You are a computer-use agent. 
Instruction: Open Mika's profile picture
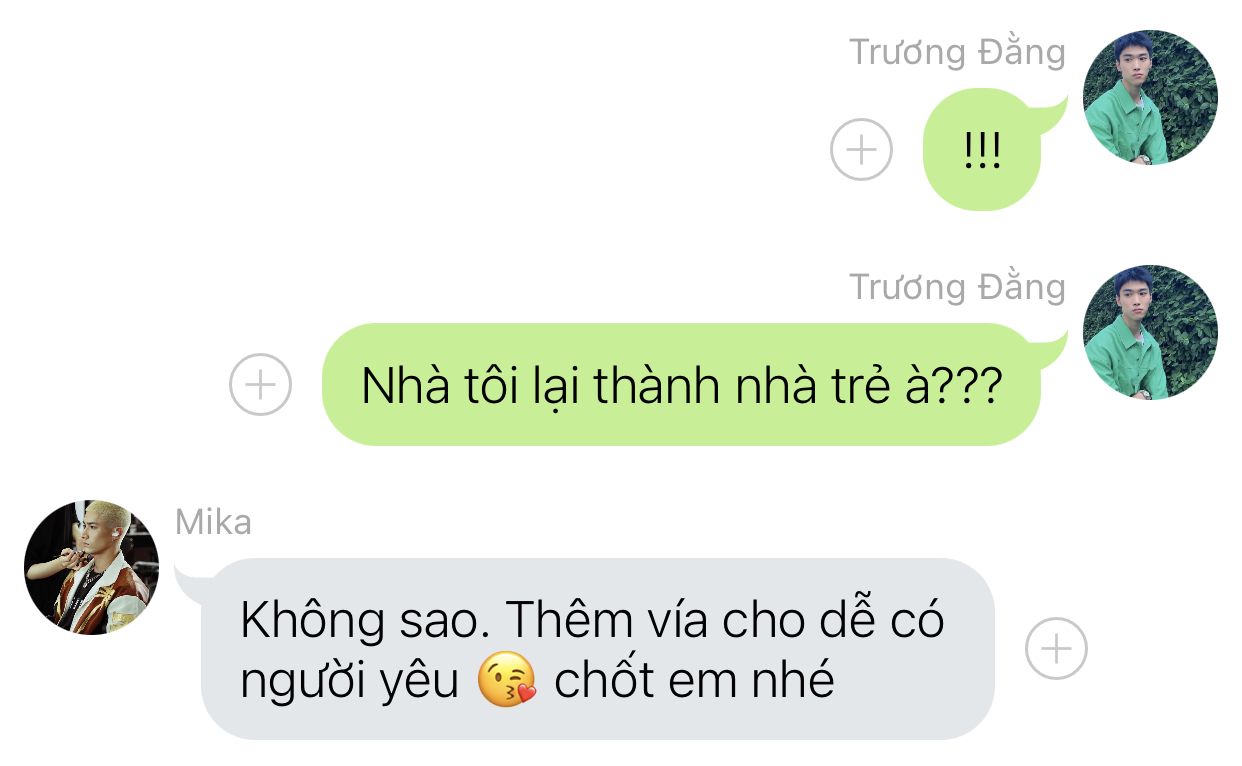(91, 567)
